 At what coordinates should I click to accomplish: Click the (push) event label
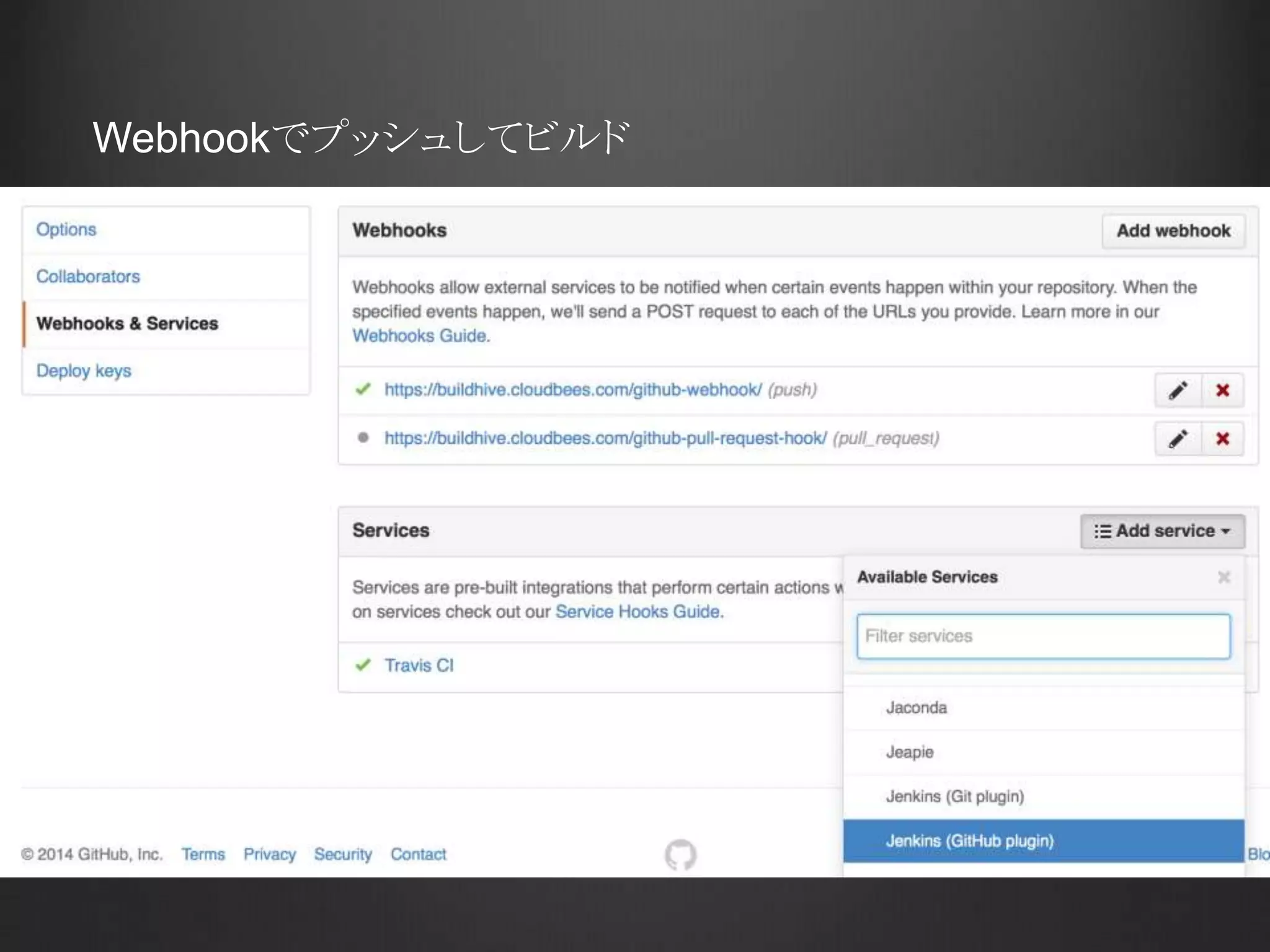pos(793,390)
